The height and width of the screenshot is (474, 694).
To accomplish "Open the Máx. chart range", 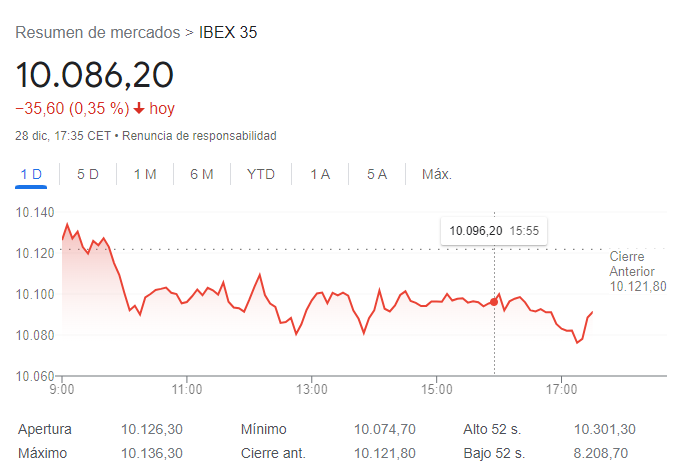I will point(437,174).
